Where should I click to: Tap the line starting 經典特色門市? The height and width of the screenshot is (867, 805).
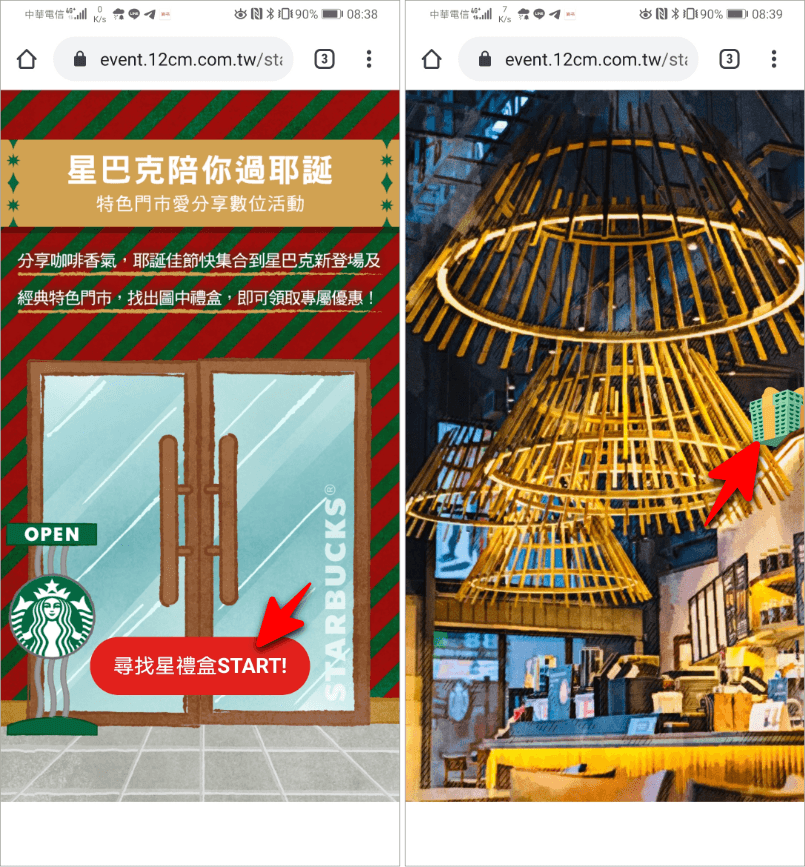(196, 298)
